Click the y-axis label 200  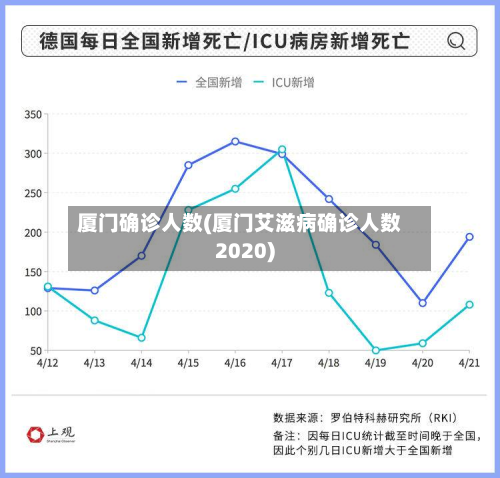pyautogui.click(x=33, y=233)
